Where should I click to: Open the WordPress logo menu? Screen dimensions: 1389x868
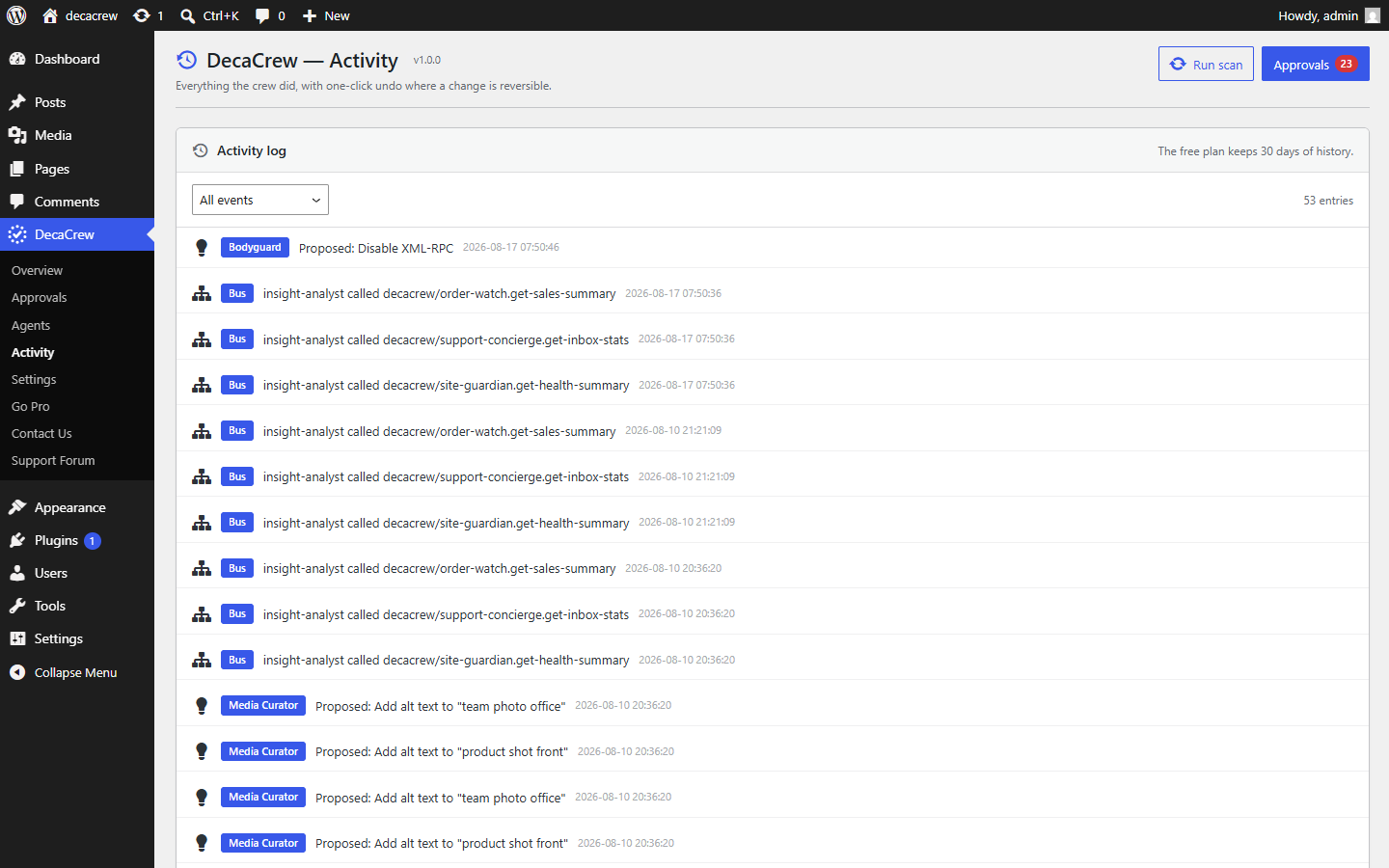(16, 15)
